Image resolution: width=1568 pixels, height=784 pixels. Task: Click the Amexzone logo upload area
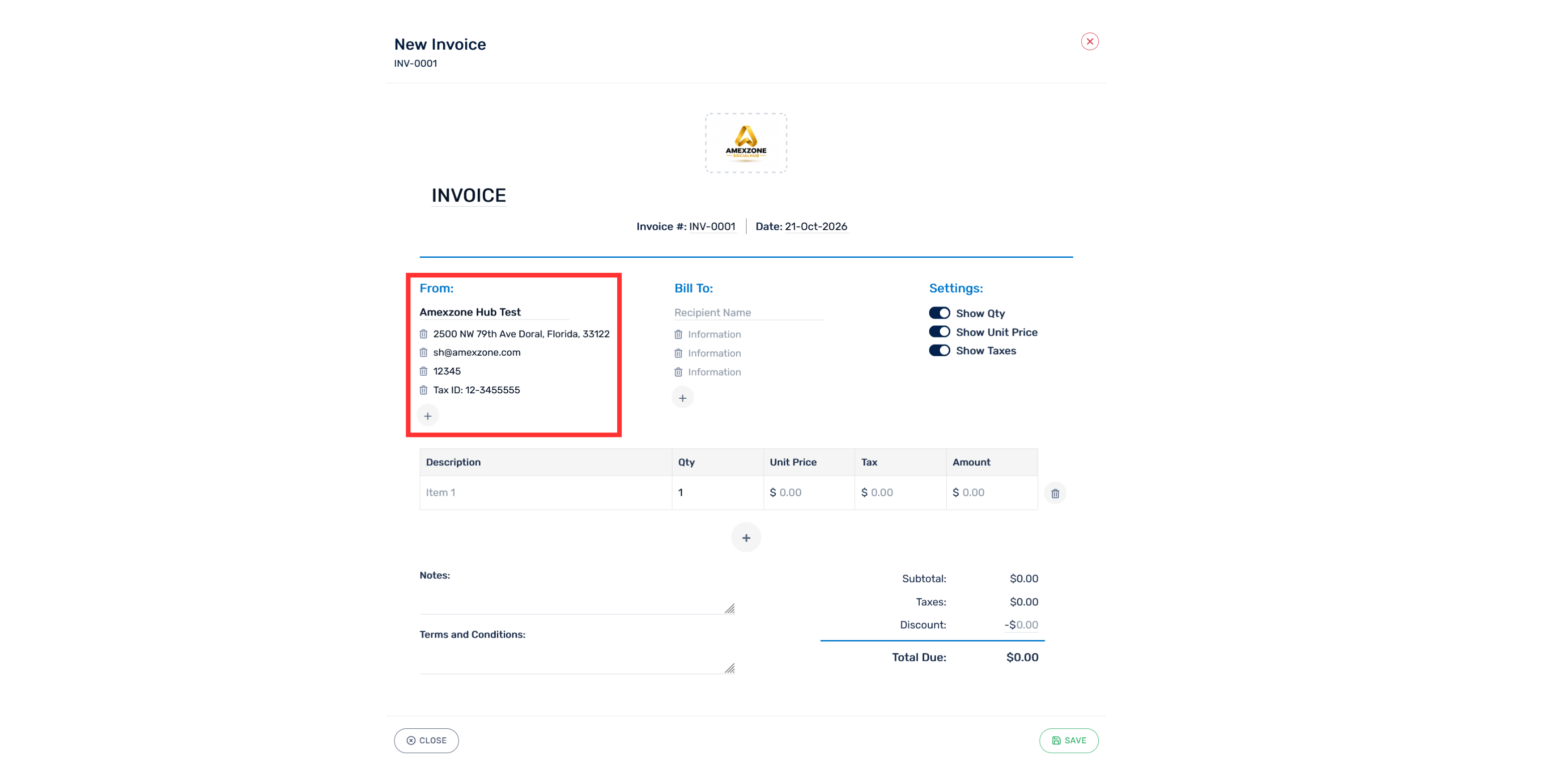click(x=746, y=143)
